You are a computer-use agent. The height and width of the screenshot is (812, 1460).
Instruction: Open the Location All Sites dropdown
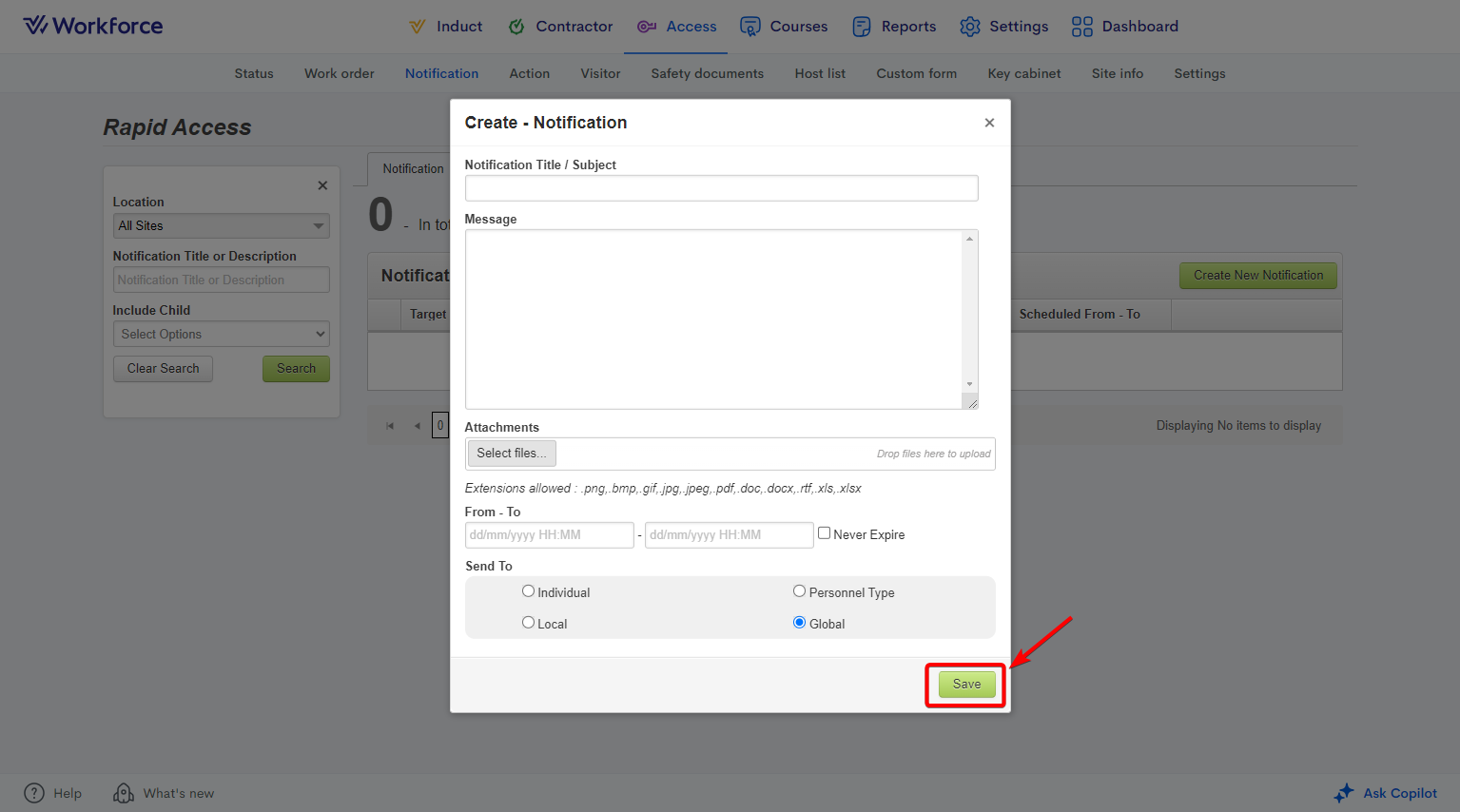[221, 226]
